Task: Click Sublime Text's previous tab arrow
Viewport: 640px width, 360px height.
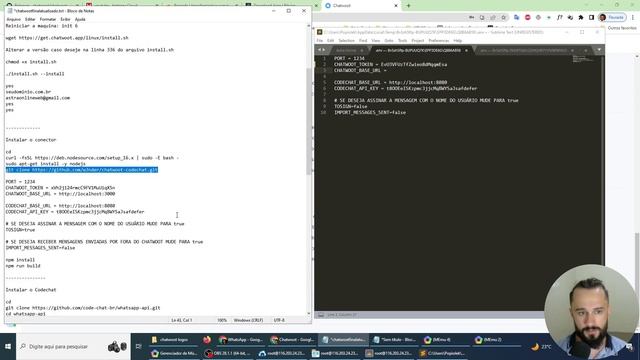Action: coord(320,50)
